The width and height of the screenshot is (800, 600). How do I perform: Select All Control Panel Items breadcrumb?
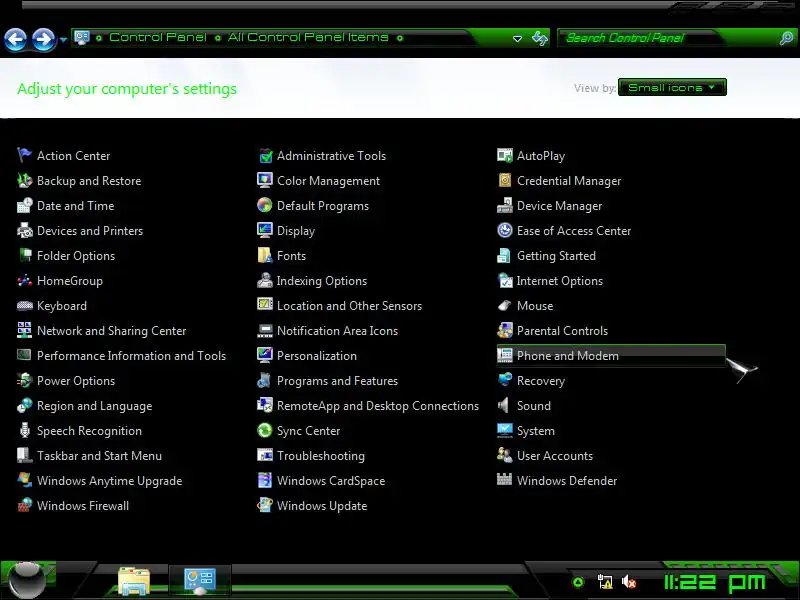click(x=308, y=37)
